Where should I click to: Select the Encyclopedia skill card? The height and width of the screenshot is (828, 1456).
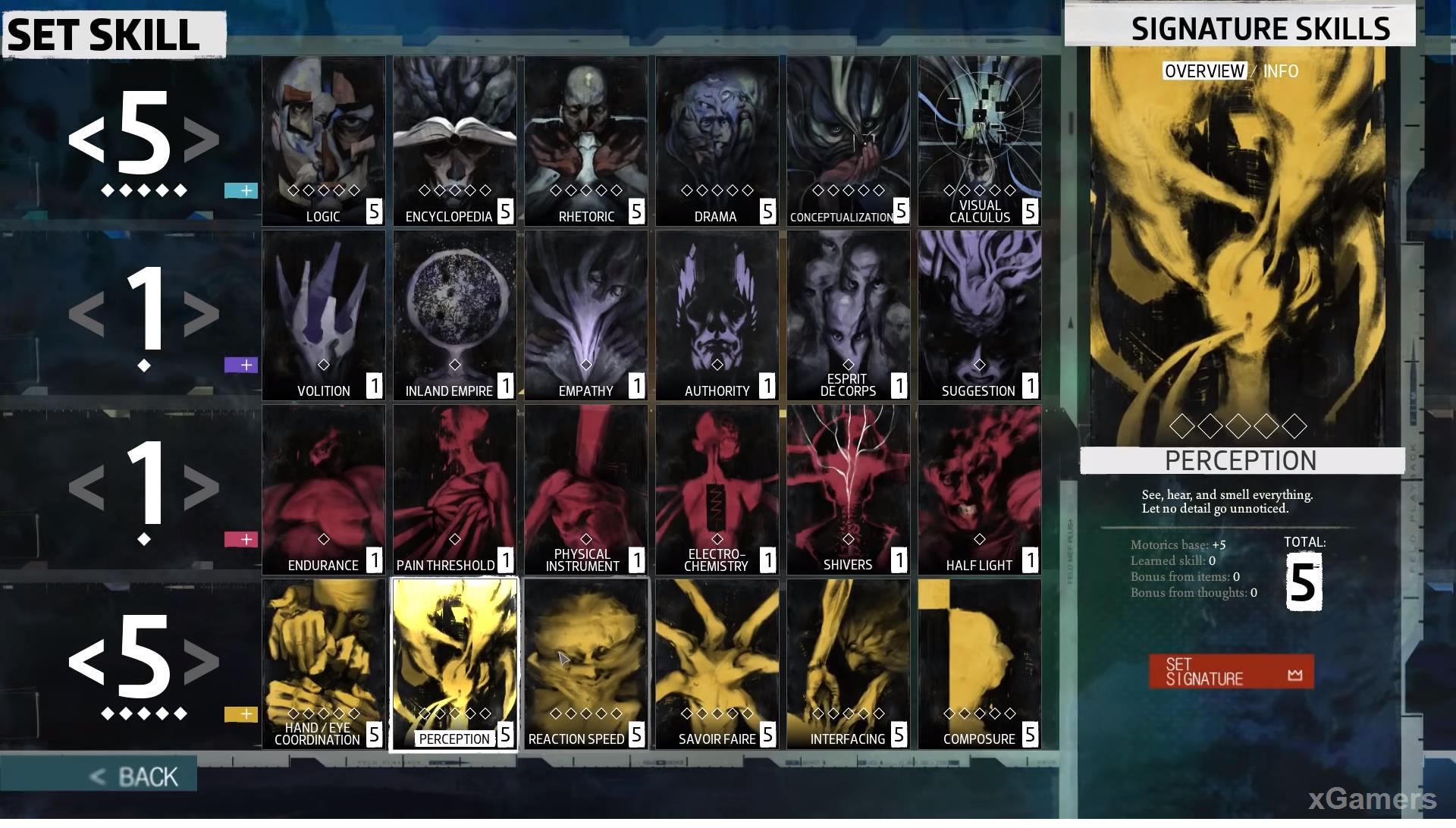(455, 141)
